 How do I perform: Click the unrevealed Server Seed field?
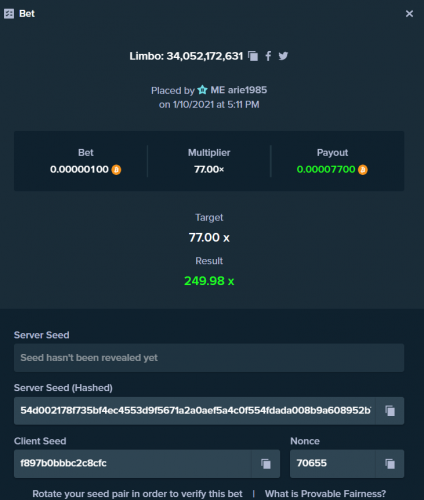(209, 358)
